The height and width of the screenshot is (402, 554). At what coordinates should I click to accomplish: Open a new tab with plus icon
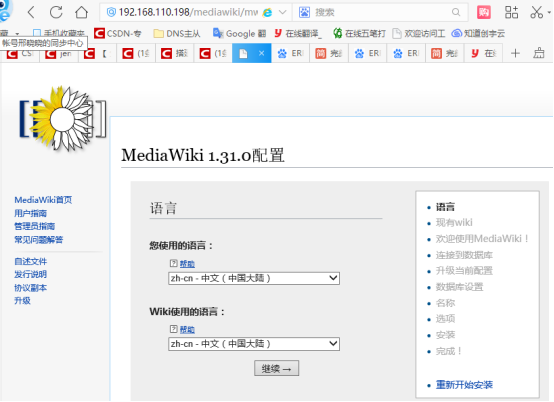pyautogui.click(x=515, y=53)
